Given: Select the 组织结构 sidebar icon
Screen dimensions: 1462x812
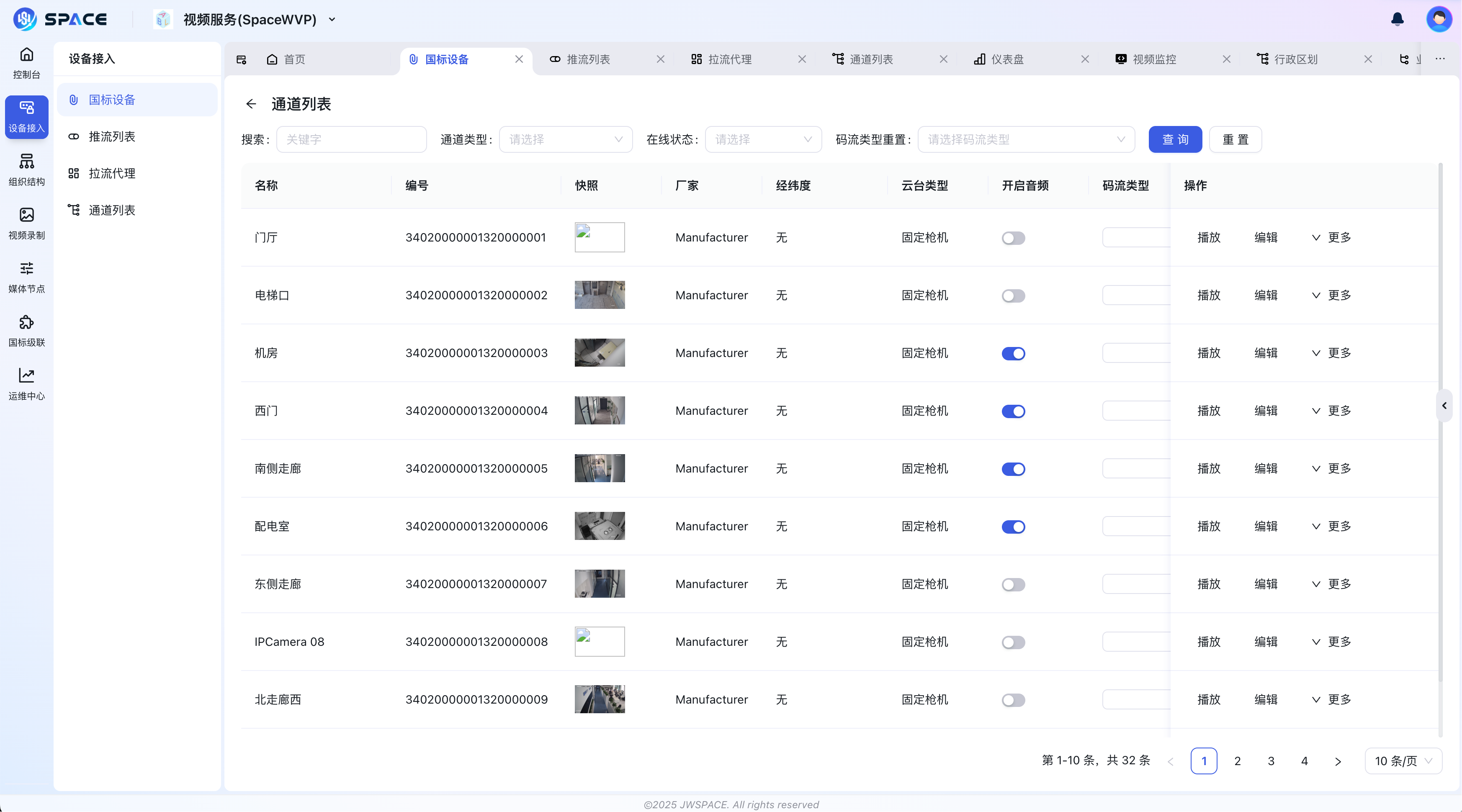Looking at the screenshot, I should pos(26,169).
